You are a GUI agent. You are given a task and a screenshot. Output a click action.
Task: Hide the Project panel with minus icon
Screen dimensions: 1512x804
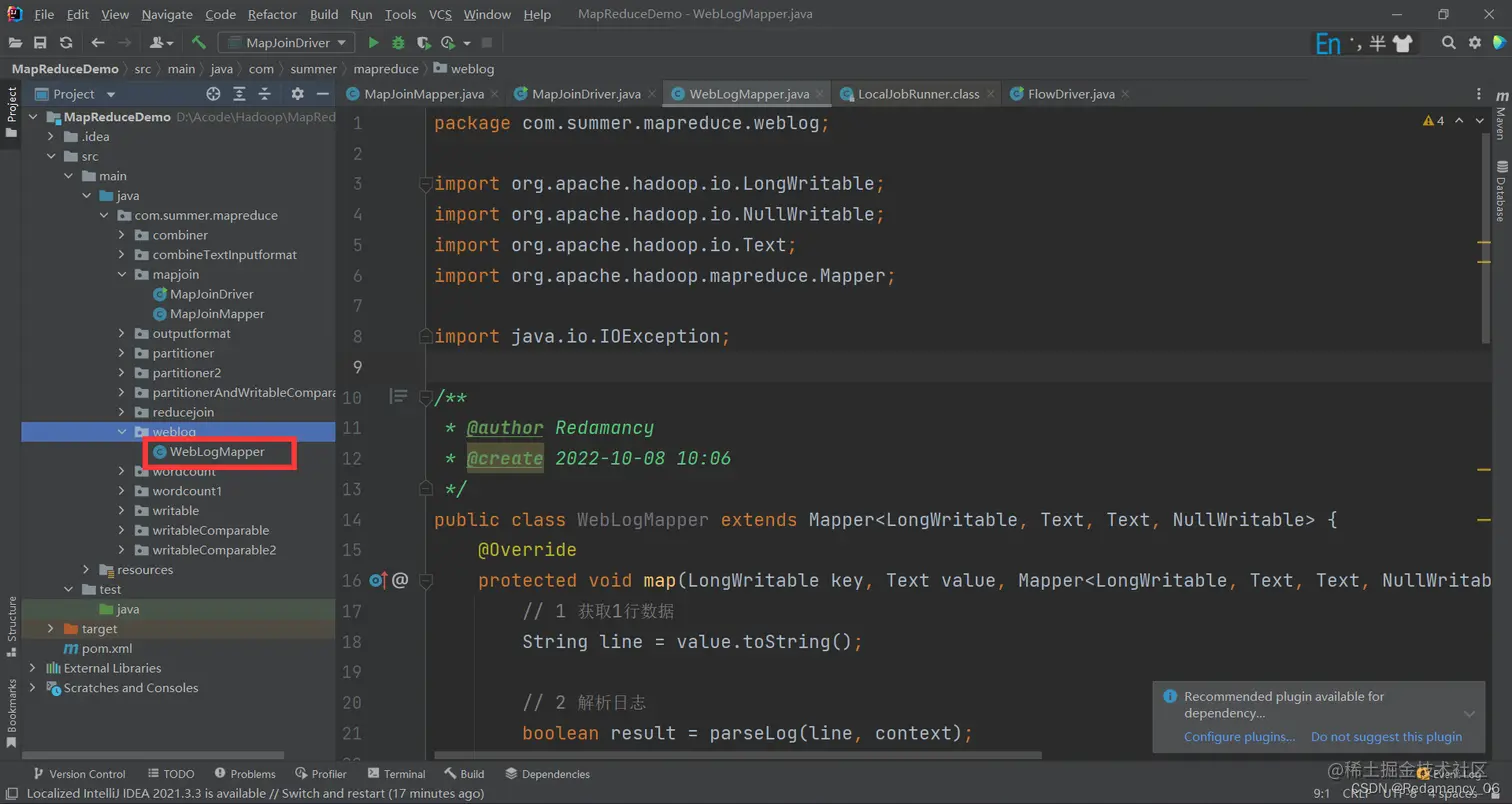(323, 94)
